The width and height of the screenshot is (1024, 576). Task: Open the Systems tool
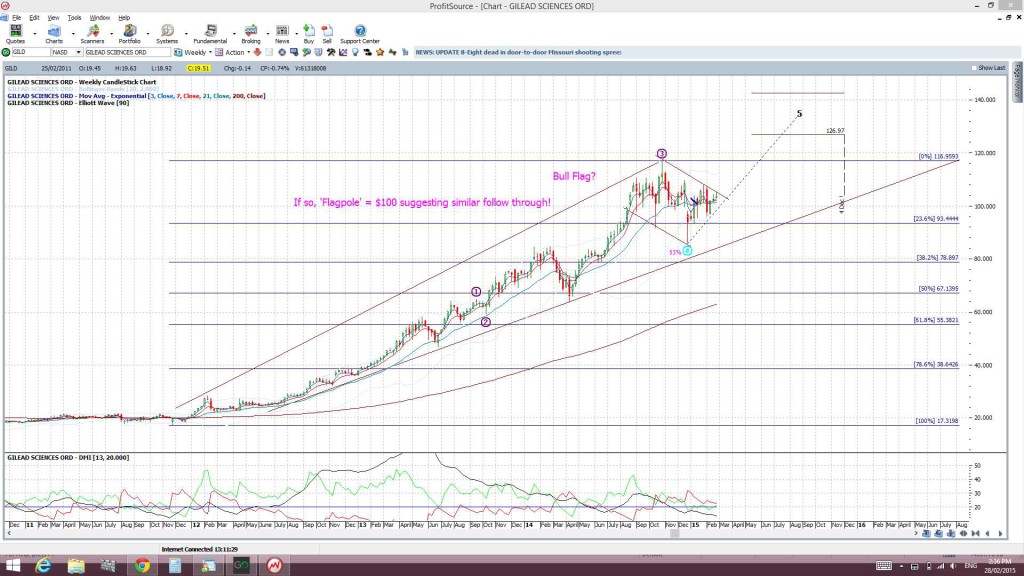[x=167, y=34]
